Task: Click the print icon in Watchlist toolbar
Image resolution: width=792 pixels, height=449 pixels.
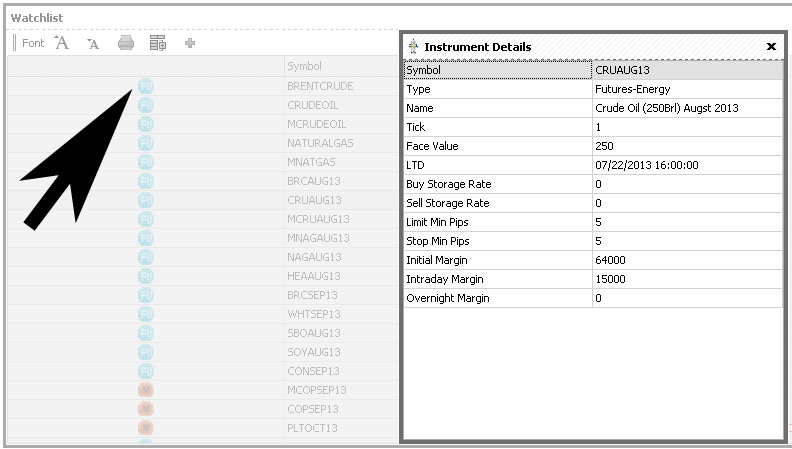Action: pyautogui.click(x=126, y=43)
